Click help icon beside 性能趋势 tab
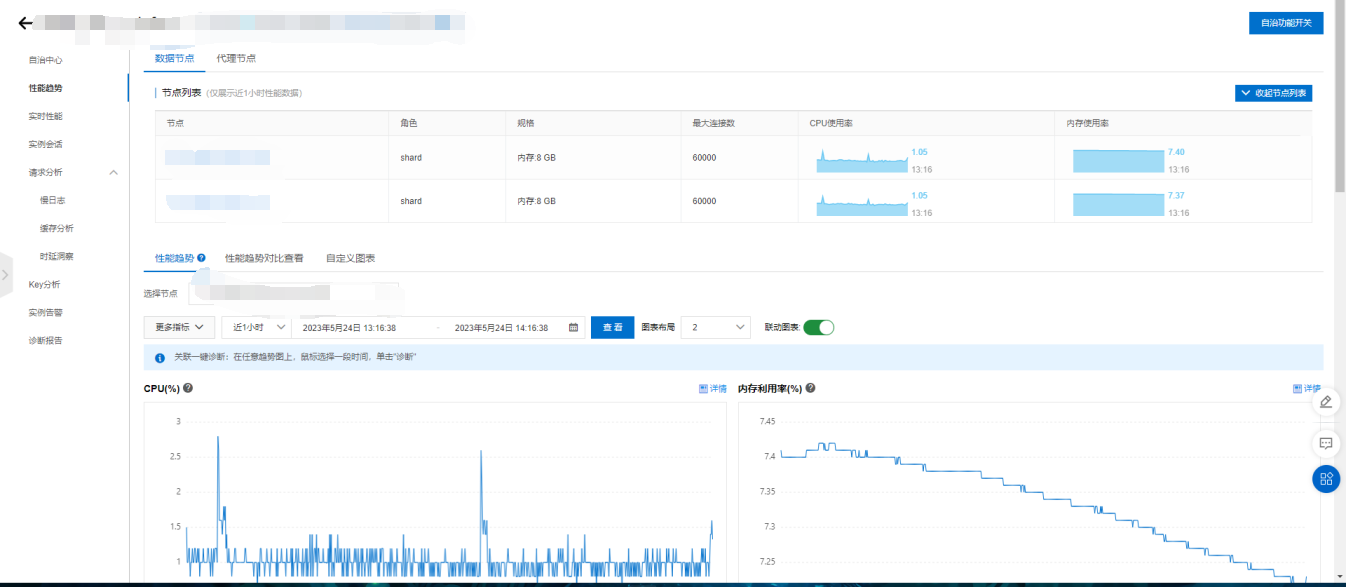The width and height of the screenshot is (1346, 587). 202,258
